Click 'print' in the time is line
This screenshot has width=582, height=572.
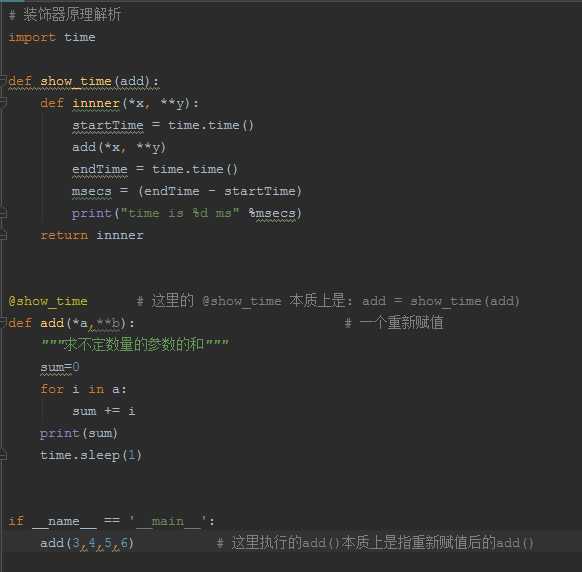coord(92,213)
